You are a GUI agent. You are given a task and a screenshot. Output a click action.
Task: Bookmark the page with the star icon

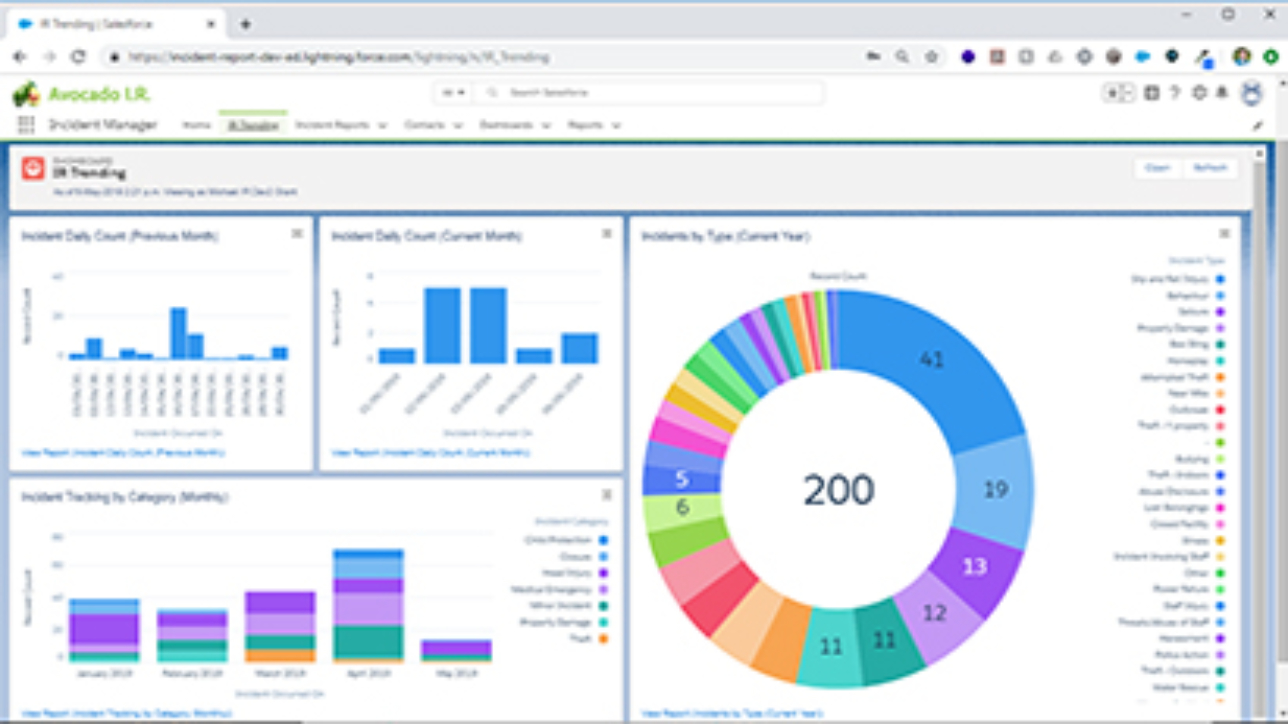coord(931,57)
